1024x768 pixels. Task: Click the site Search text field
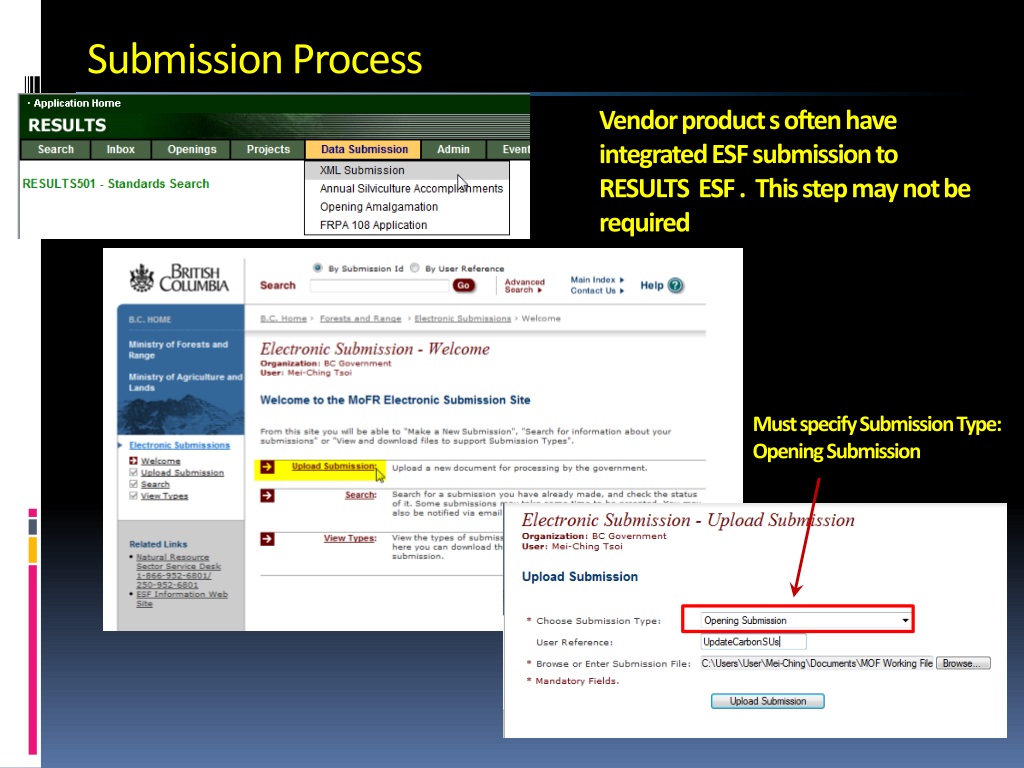(380, 285)
